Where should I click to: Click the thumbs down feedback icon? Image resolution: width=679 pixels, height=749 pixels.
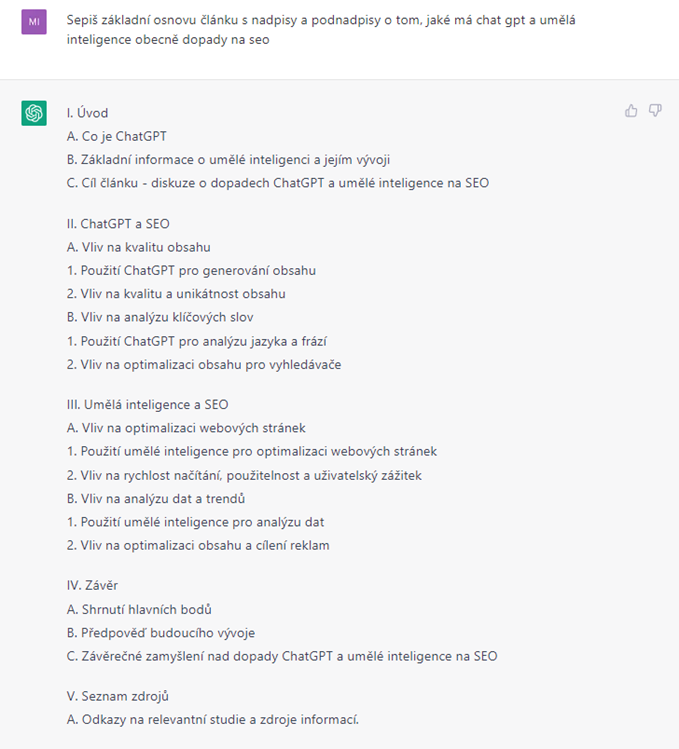pos(655,111)
